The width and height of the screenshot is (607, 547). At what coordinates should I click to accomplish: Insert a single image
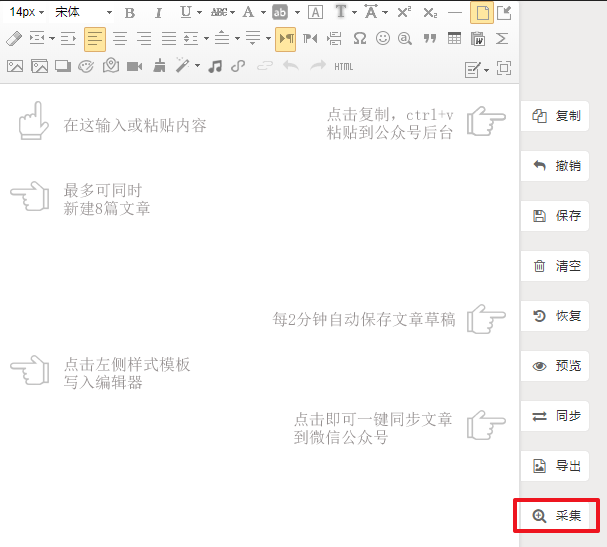point(15,67)
